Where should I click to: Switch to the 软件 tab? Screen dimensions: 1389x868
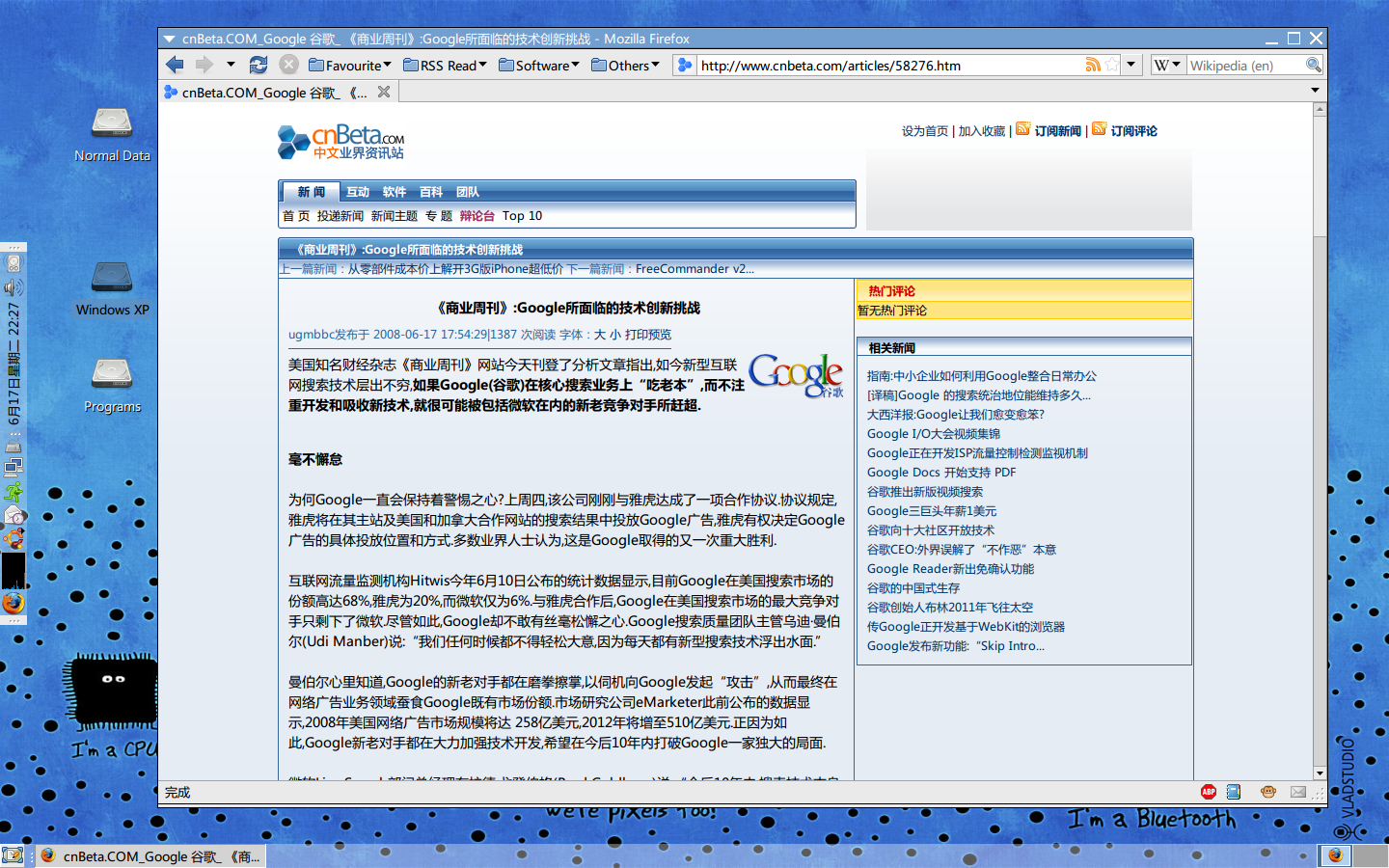click(395, 192)
